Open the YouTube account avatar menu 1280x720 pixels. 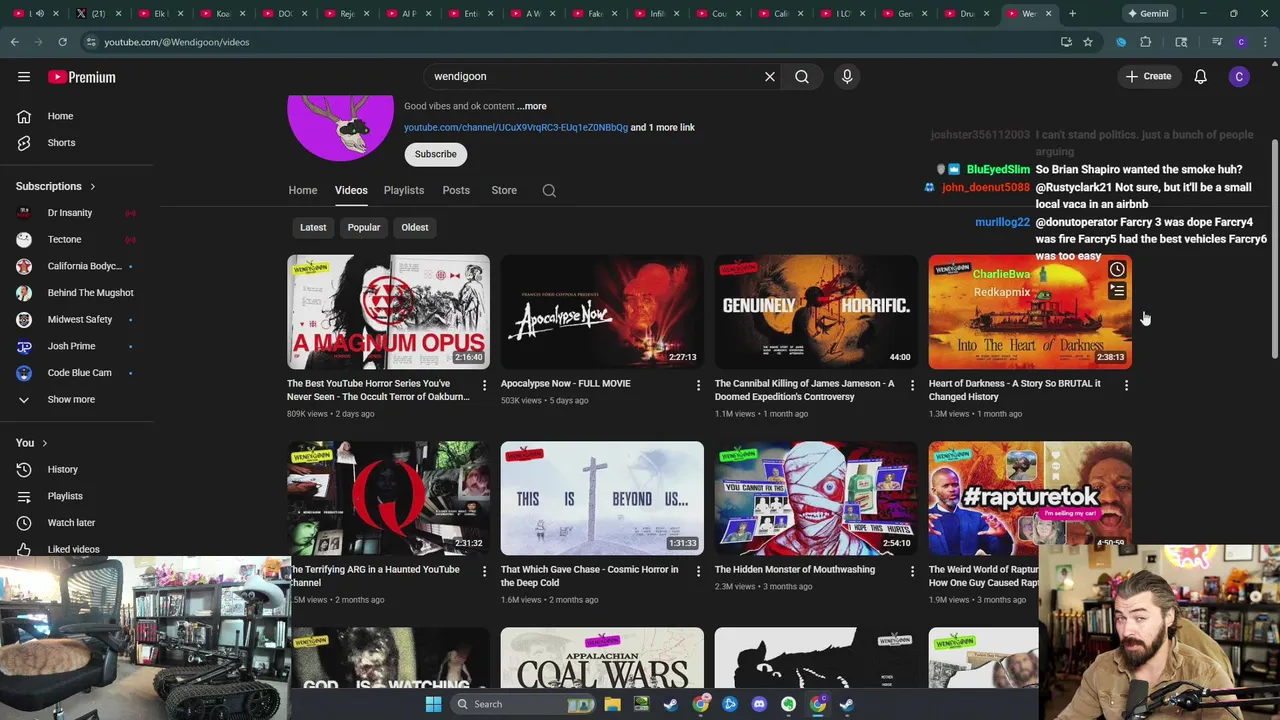point(1239,76)
